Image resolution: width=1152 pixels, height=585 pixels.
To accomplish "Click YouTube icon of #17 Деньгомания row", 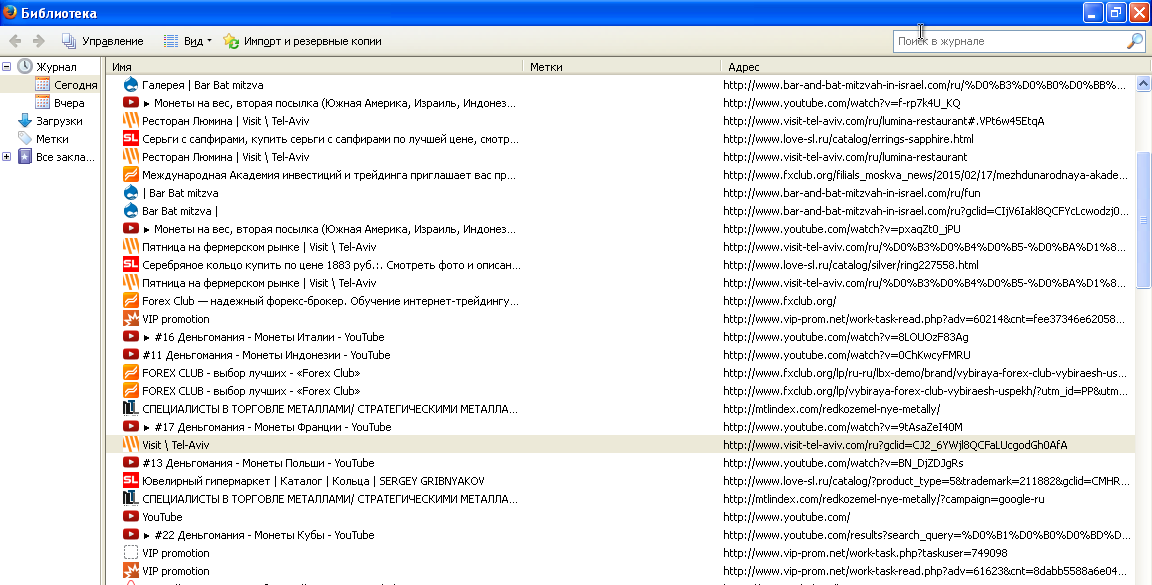I will point(131,427).
